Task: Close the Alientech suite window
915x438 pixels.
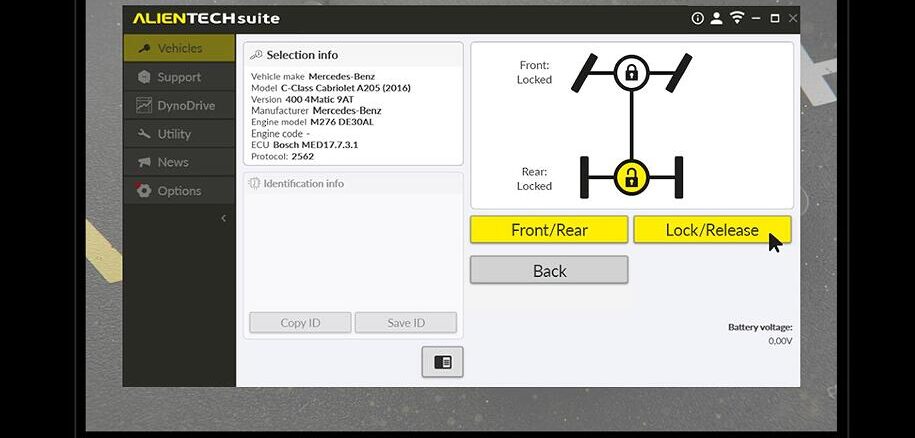Action: pos(792,19)
